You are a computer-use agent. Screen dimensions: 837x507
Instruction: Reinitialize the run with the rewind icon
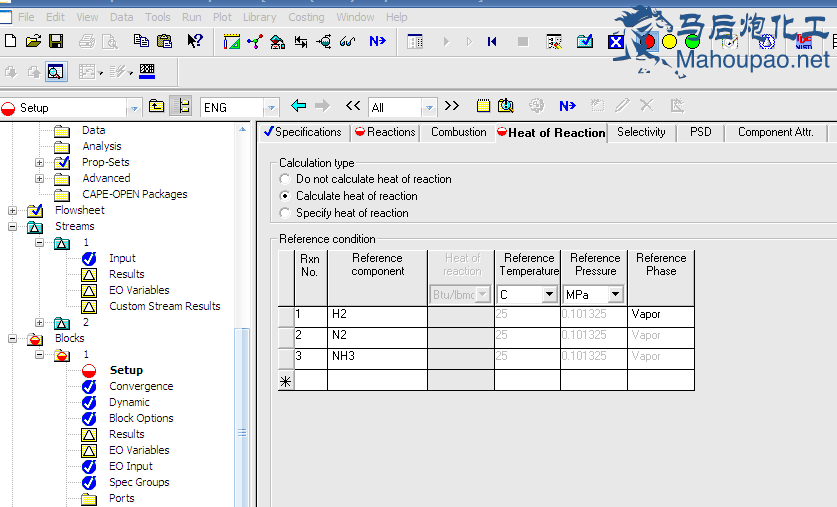[492, 42]
